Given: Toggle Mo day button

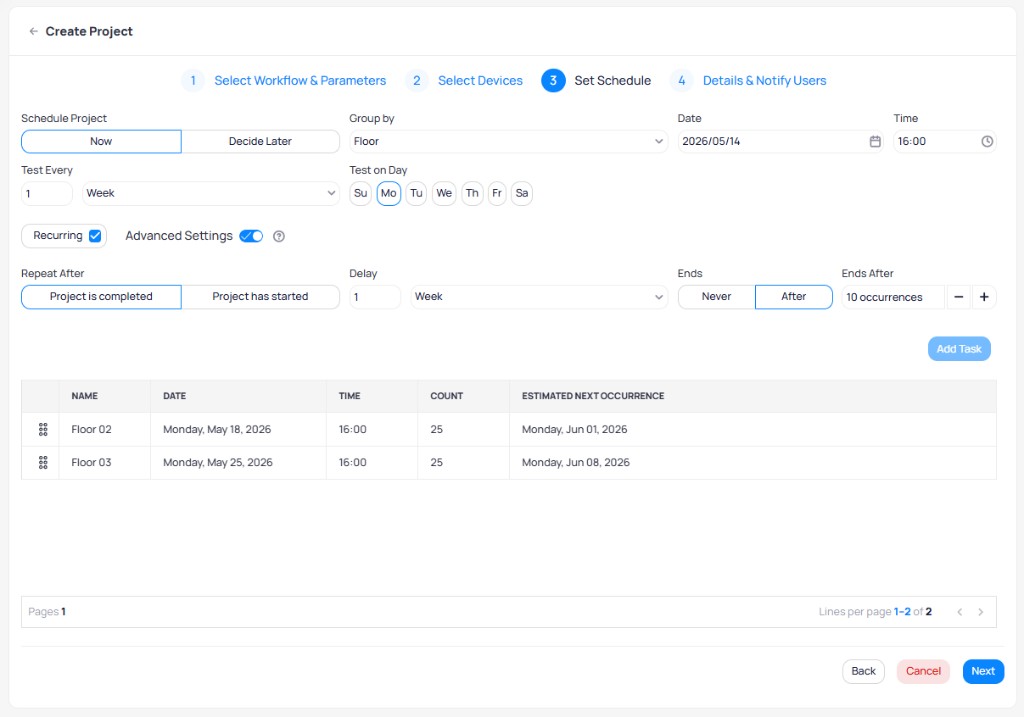Looking at the screenshot, I should [x=389, y=193].
